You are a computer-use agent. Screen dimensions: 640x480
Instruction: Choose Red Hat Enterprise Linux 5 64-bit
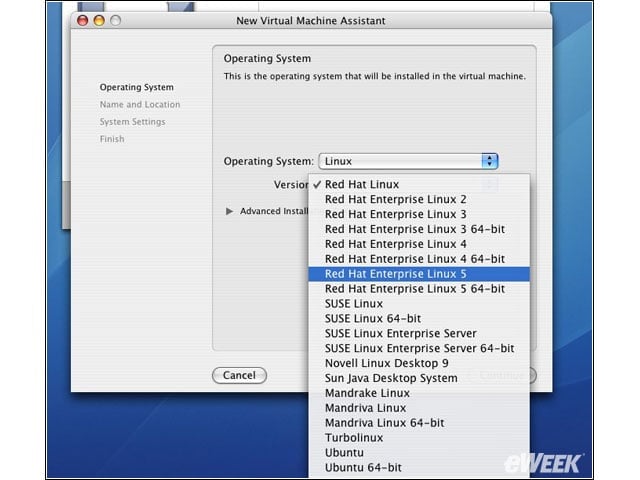[419, 289]
